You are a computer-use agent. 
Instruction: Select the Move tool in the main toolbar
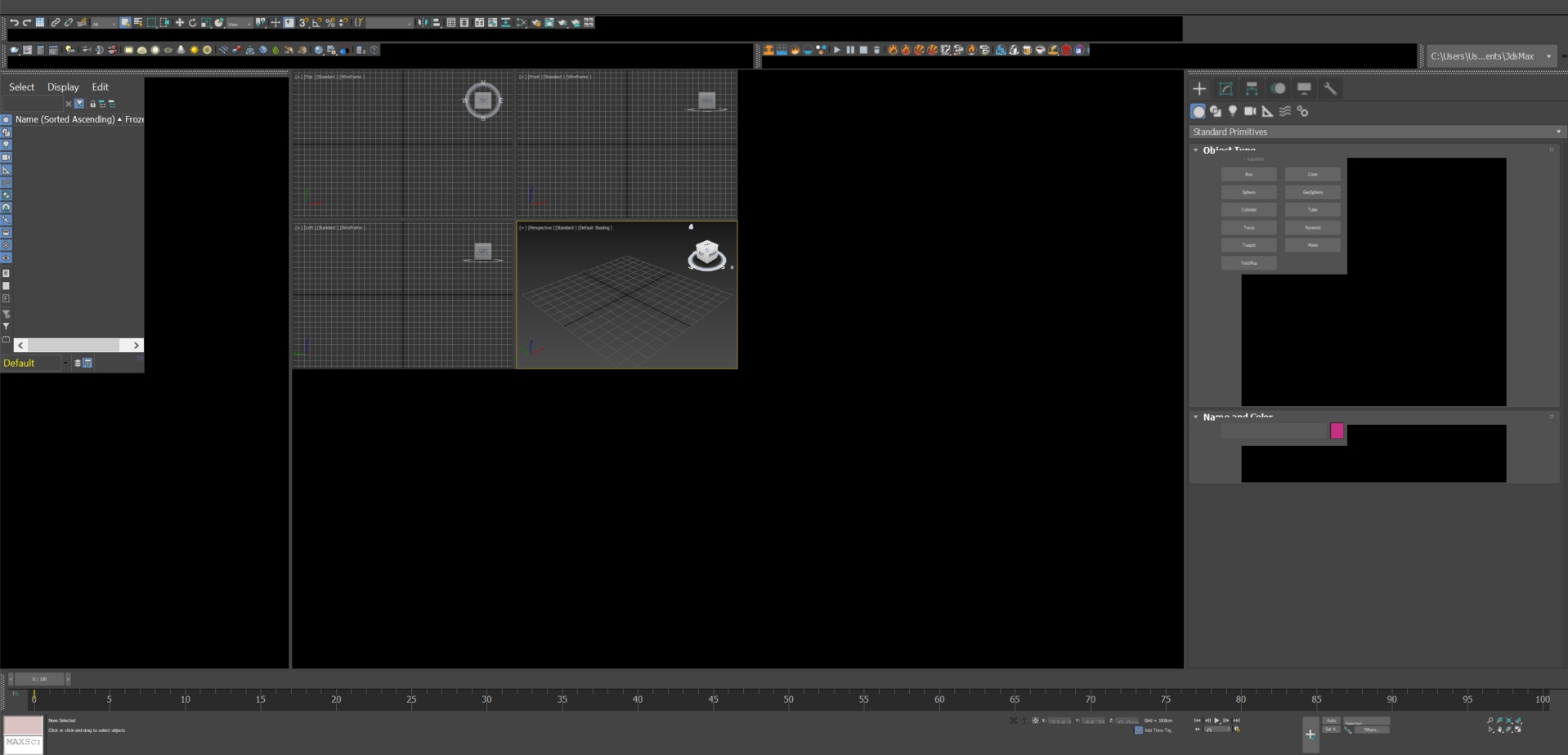point(179,23)
